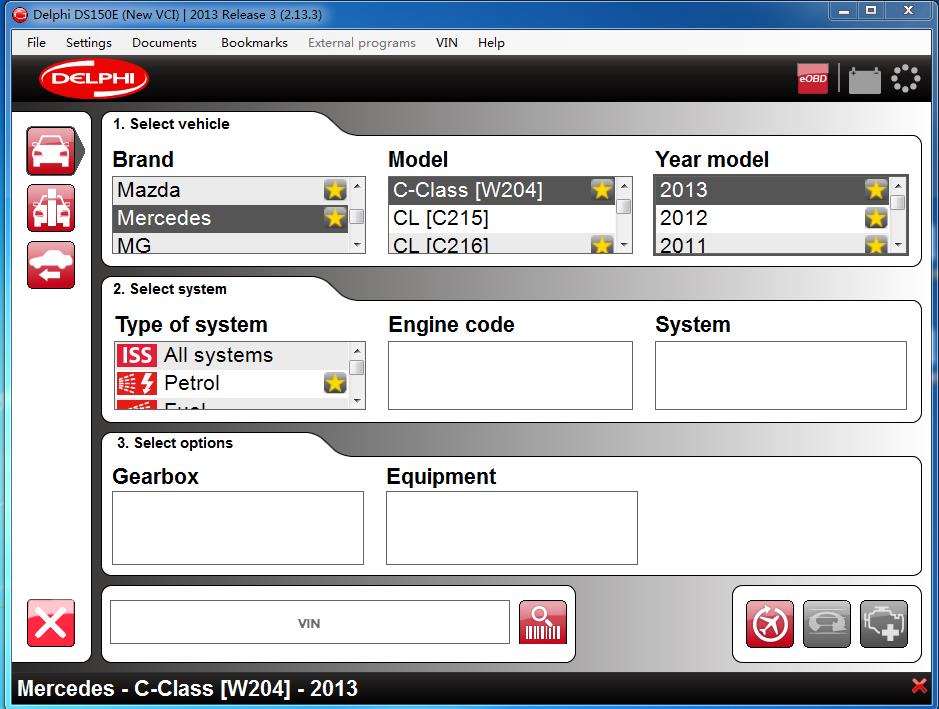Image resolution: width=939 pixels, height=709 pixels.
Task: Select year model 2012
Action: (x=772, y=218)
